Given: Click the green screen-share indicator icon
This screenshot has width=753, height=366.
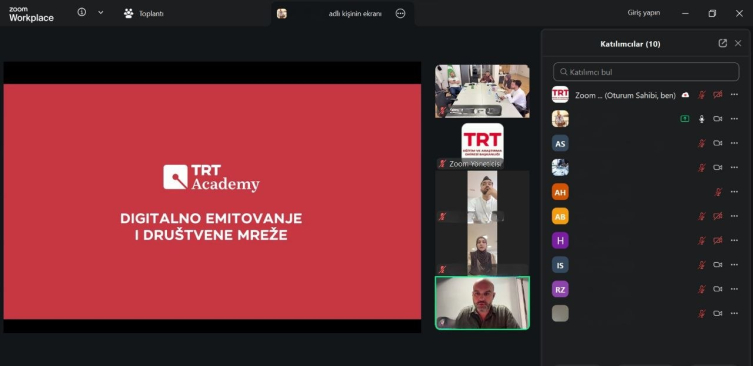Looking at the screenshot, I should tap(685, 119).
